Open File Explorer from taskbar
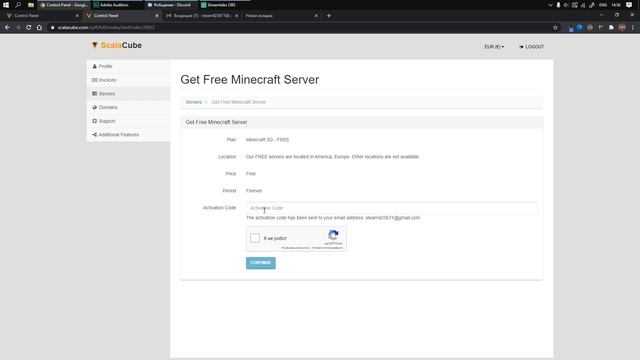 point(31,5)
